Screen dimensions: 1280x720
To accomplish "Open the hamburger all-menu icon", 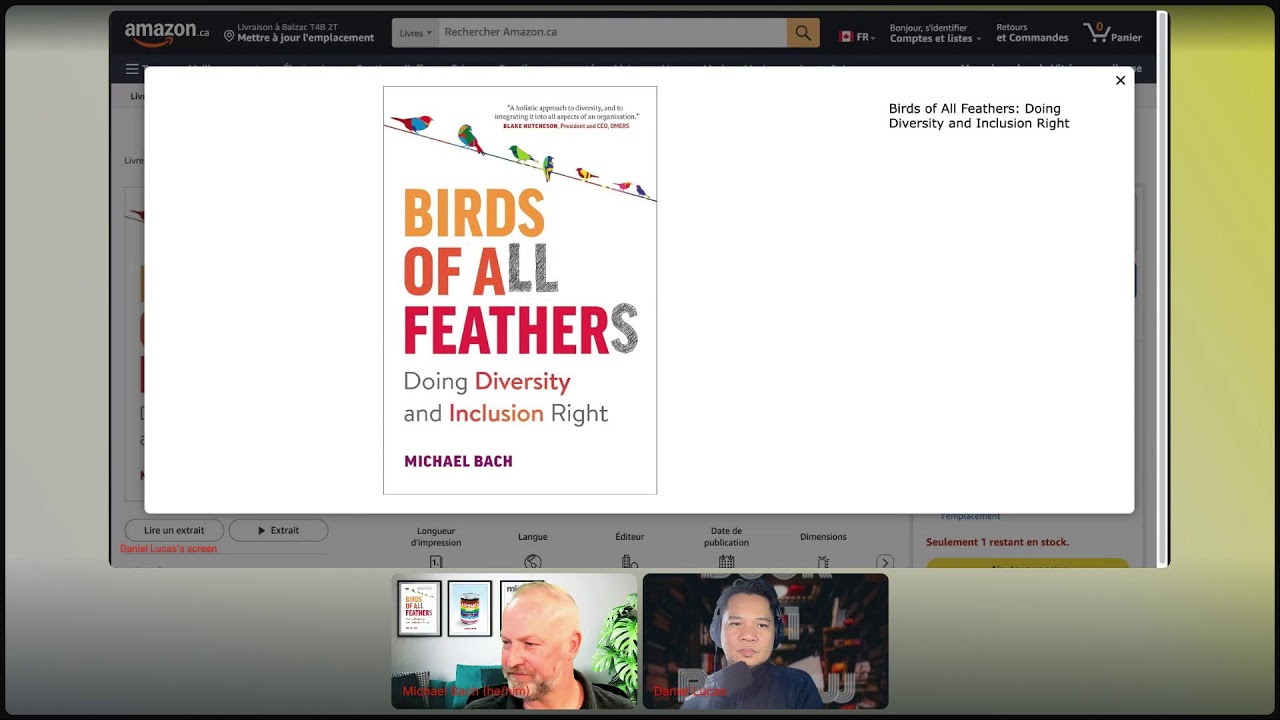I will [x=132, y=69].
